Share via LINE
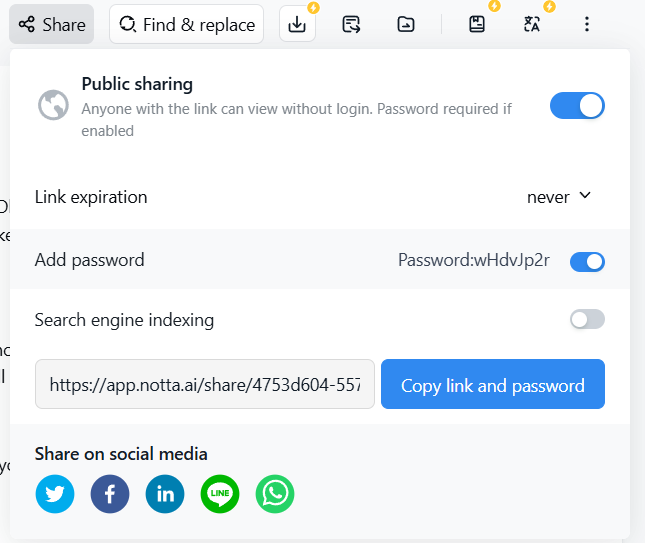The width and height of the screenshot is (645, 543). (220, 494)
